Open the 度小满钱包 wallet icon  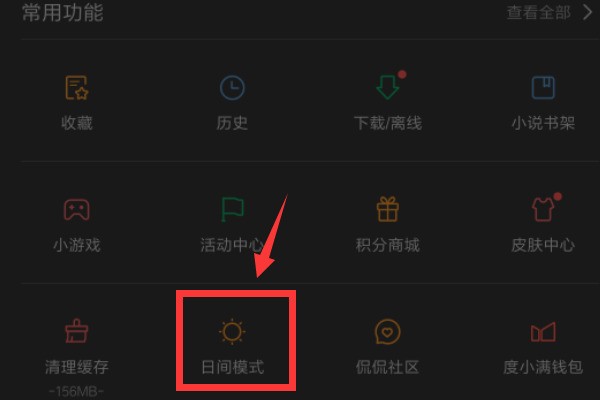coord(543,332)
